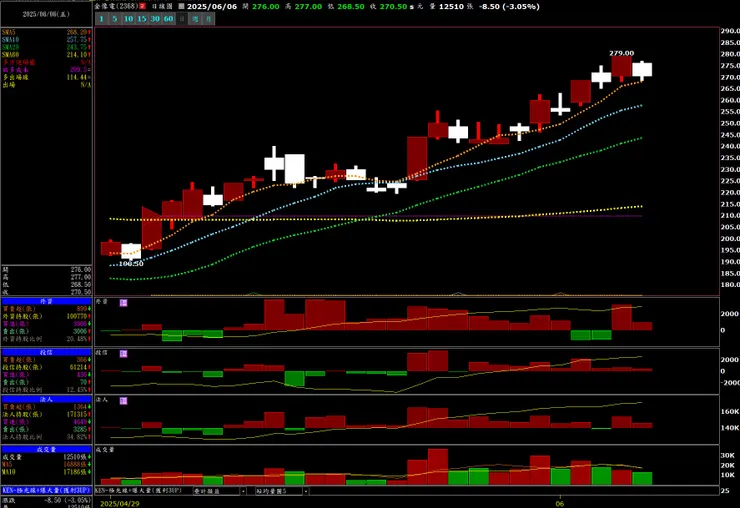Click the 290.0 label on the price axis
The height and width of the screenshot is (508, 740).
point(730,31)
